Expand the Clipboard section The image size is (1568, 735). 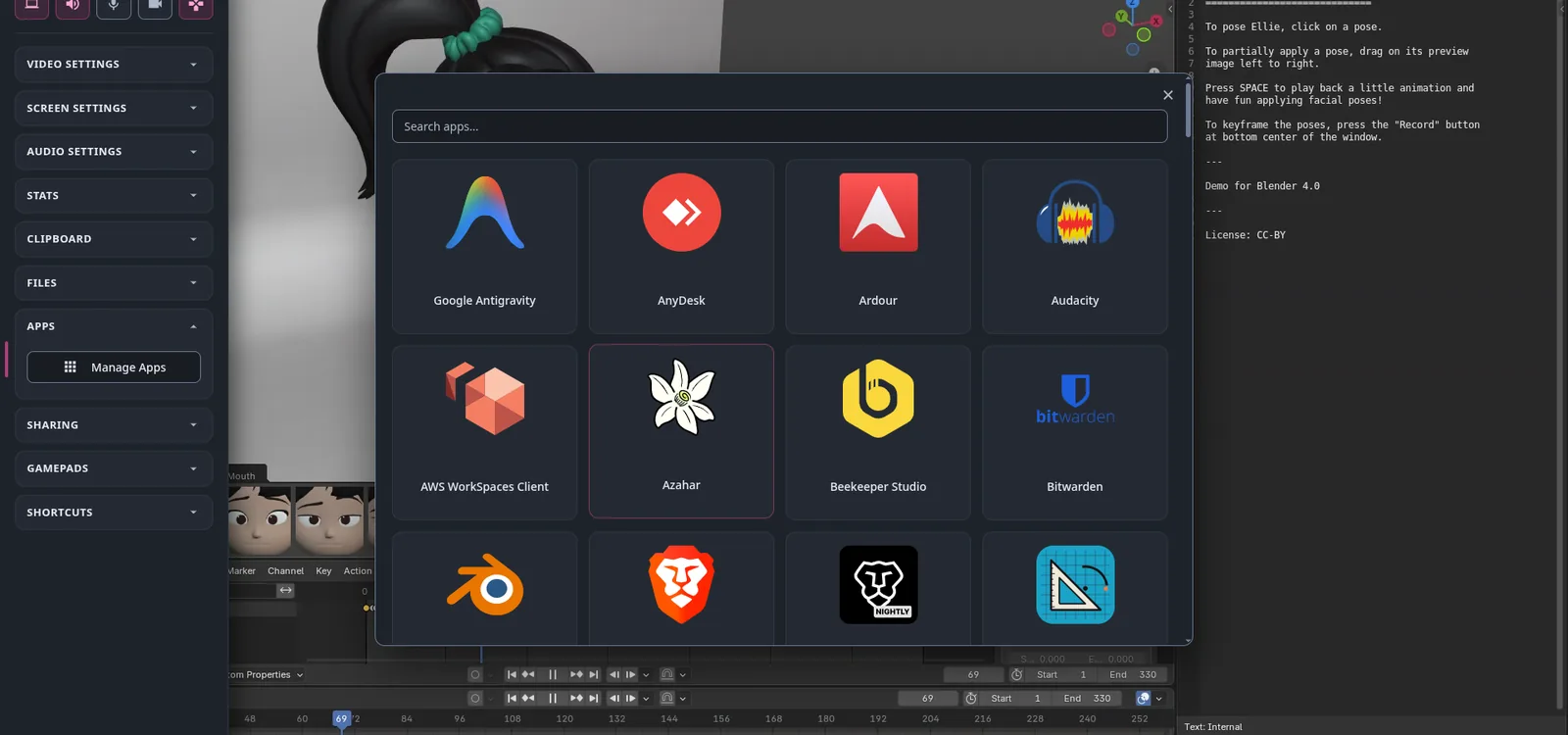(x=114, y=239)
